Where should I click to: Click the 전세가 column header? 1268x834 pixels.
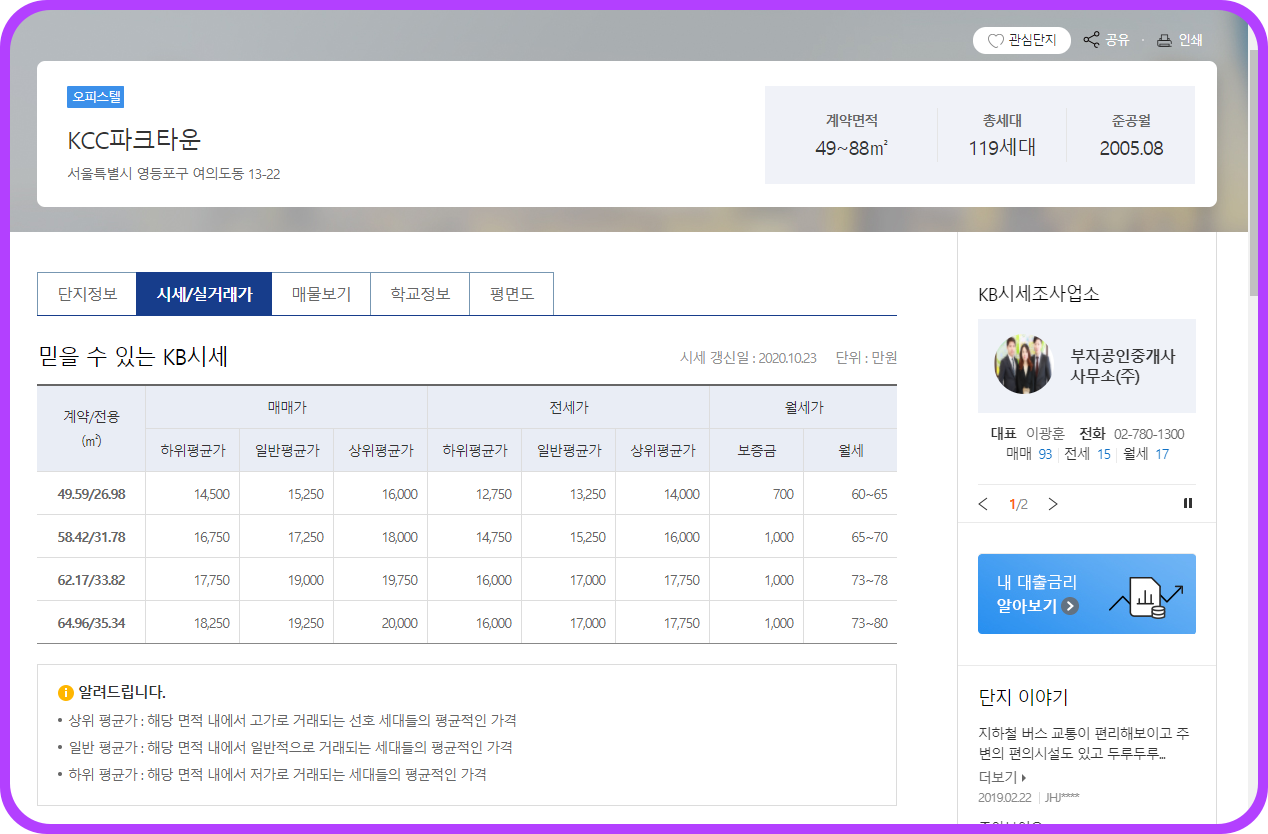click(x=569, y=407)
